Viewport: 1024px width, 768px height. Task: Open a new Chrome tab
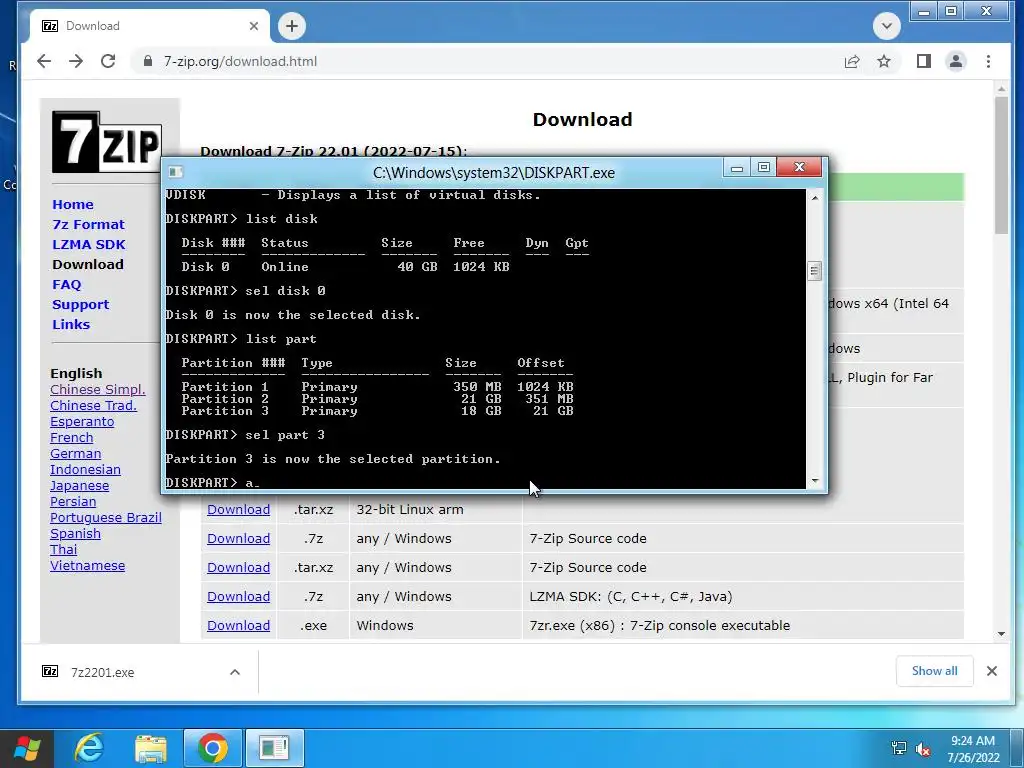292,26
